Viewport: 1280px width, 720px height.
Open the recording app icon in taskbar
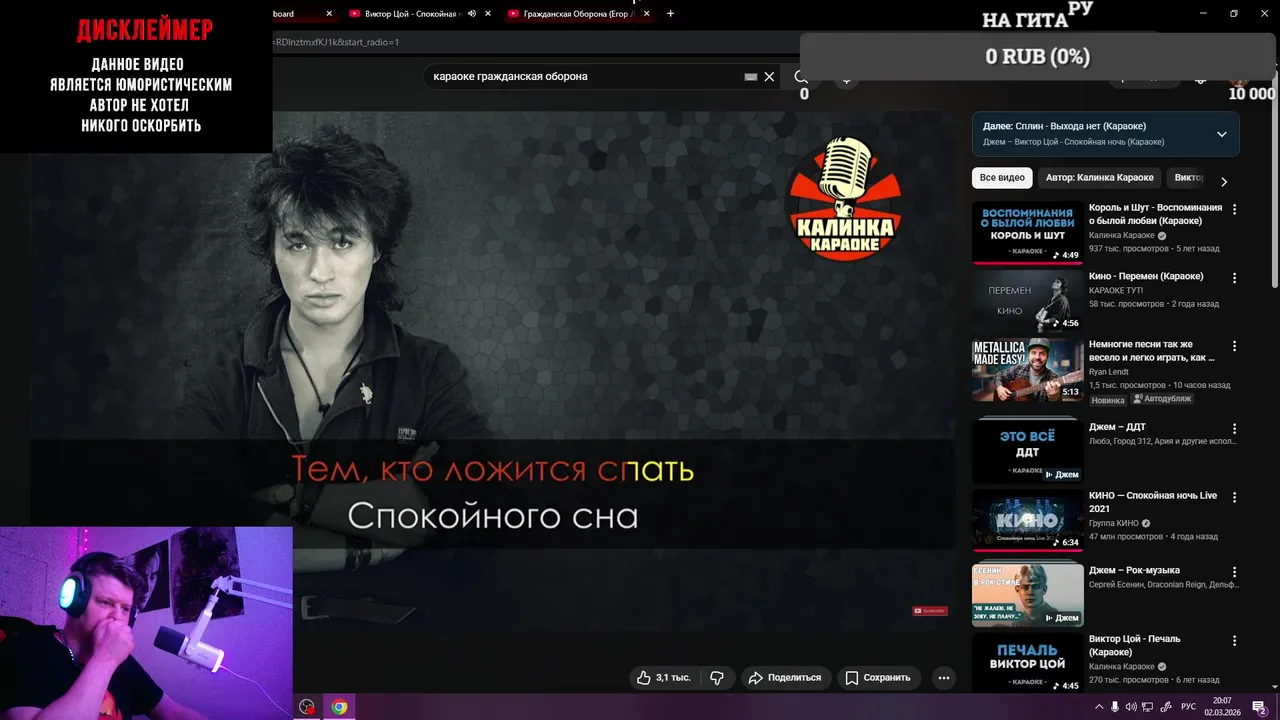click(x=307, y=707)
